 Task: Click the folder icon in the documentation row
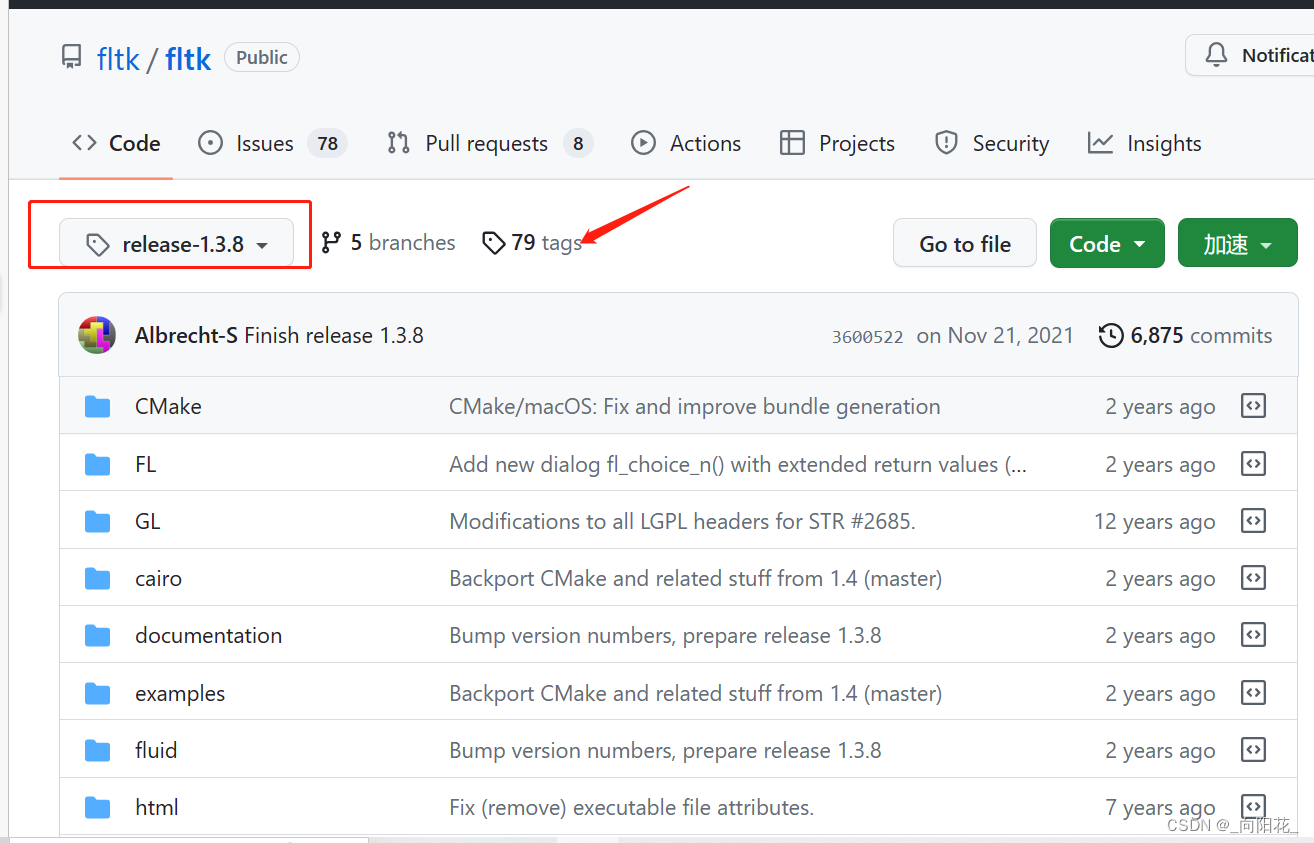(x=98, y=635)
